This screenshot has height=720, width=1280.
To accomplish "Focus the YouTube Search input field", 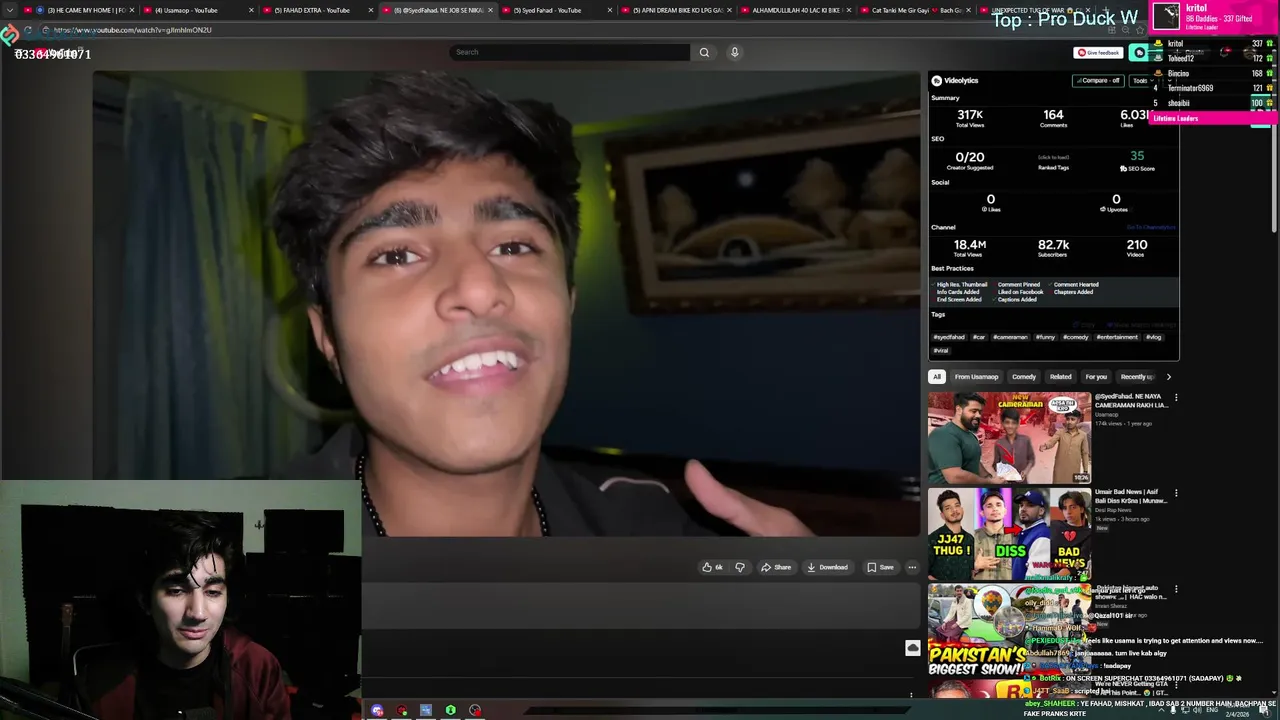I will coord(570,52).
